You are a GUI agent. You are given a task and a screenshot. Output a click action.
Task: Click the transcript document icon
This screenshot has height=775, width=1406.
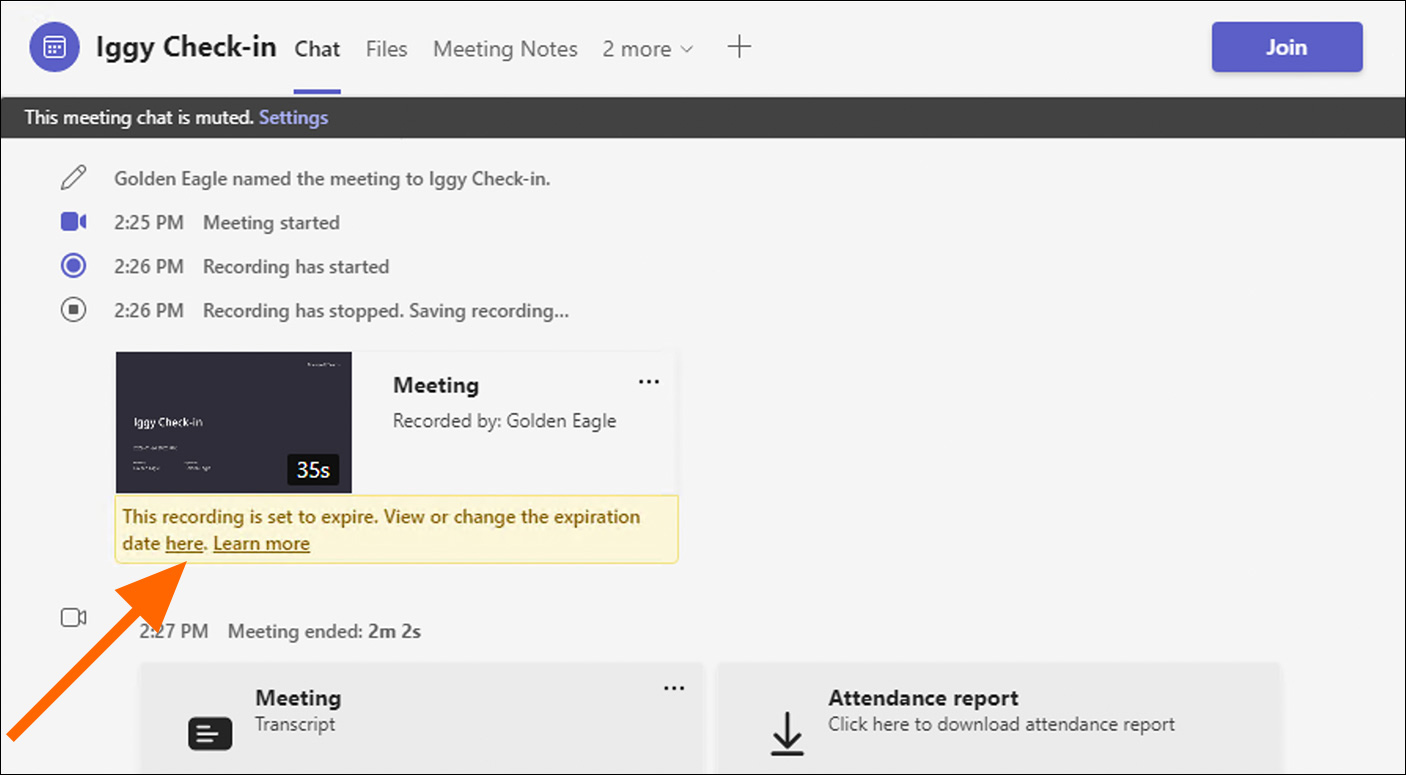coord(210,734)
